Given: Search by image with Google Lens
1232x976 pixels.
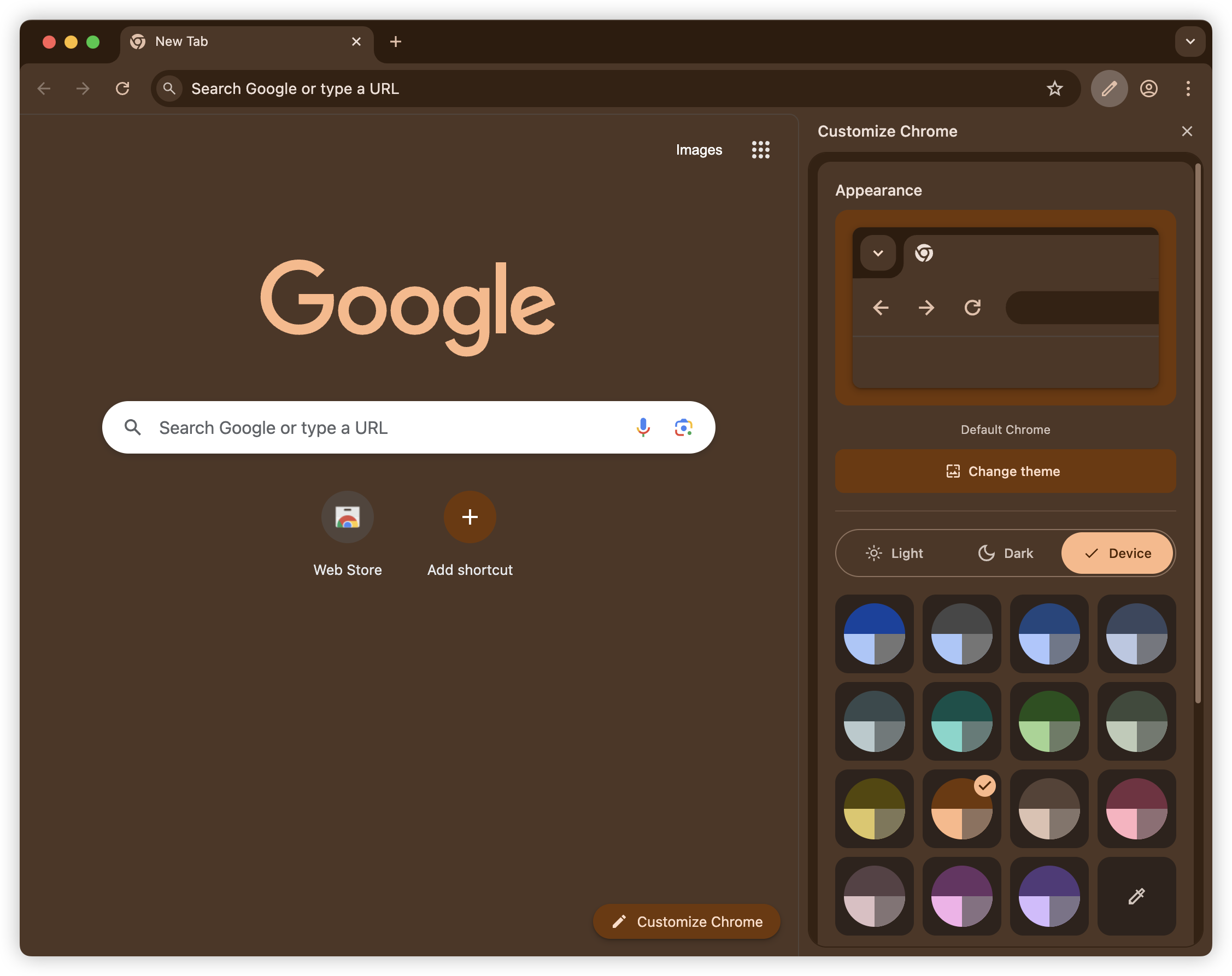Looking at the screenshot, I should coord(683,427).
